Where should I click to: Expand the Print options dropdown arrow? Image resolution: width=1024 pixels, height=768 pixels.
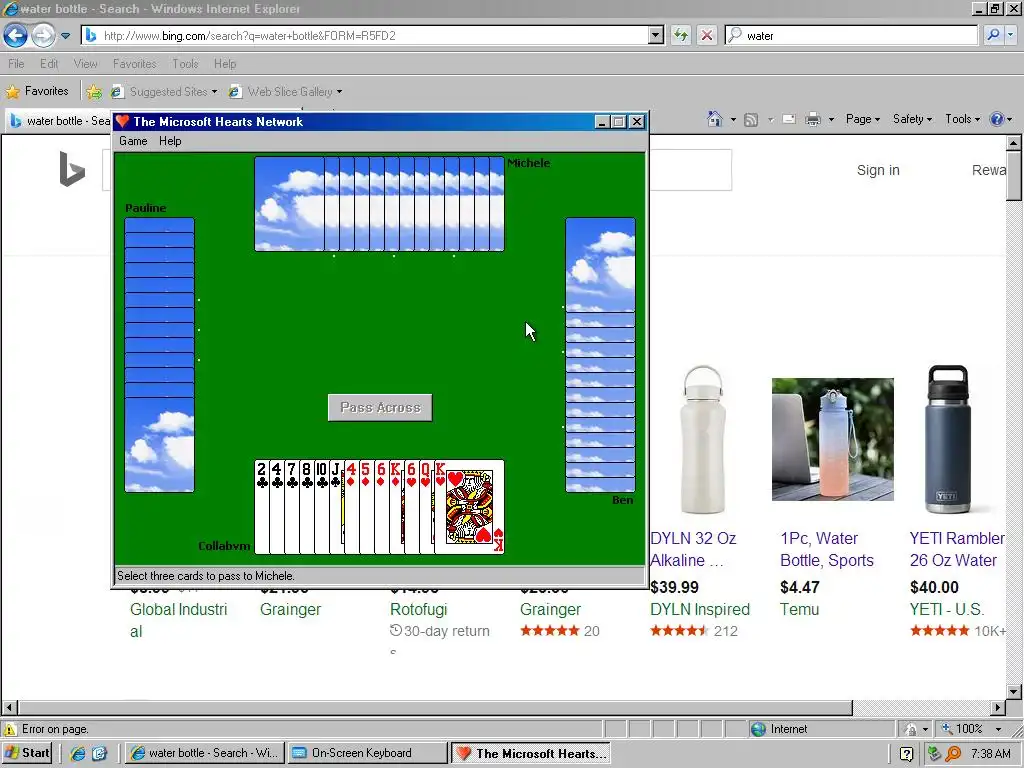831,120
